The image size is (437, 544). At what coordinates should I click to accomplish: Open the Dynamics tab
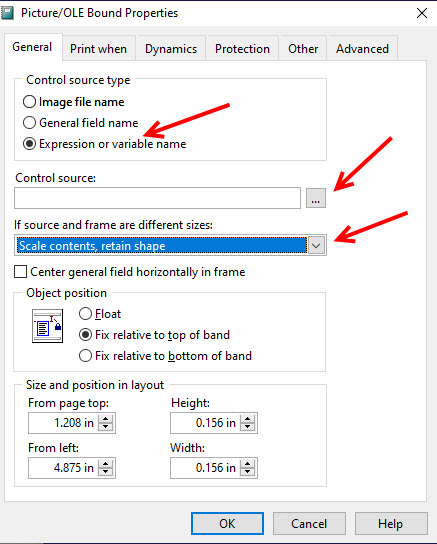171,49
